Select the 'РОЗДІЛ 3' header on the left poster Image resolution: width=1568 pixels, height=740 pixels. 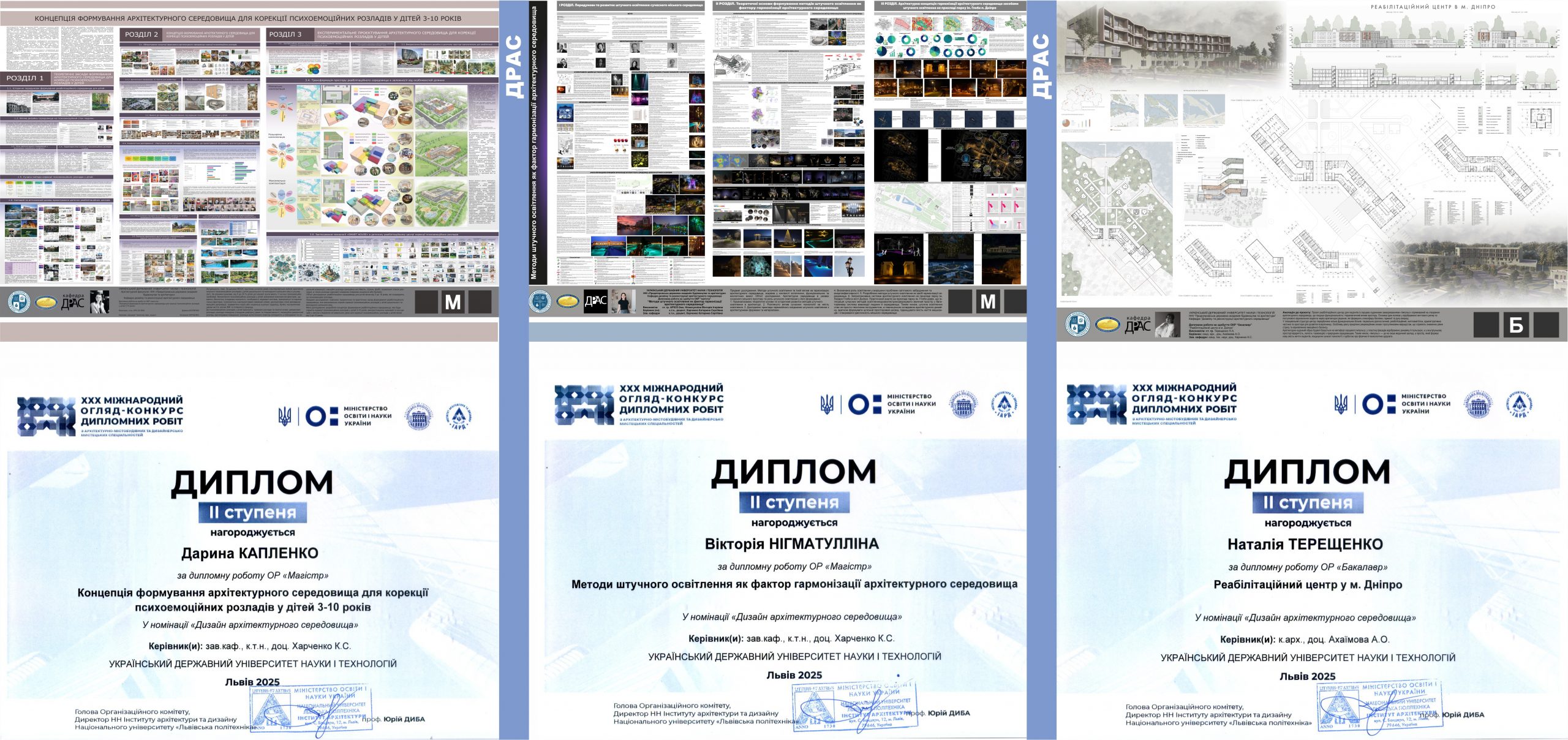[x=286, y=34]
